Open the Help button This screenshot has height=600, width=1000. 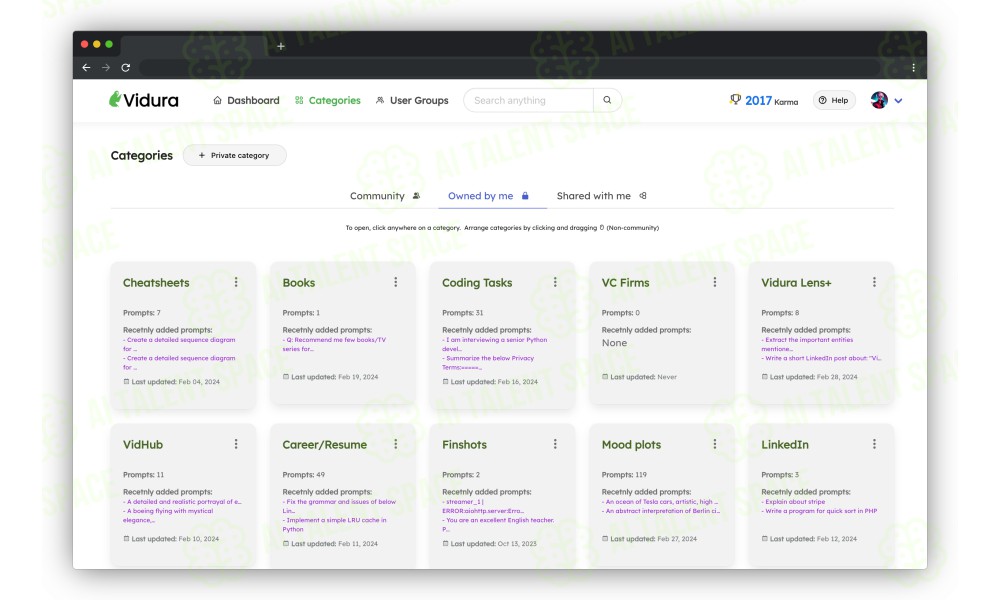tap(834, 100)
